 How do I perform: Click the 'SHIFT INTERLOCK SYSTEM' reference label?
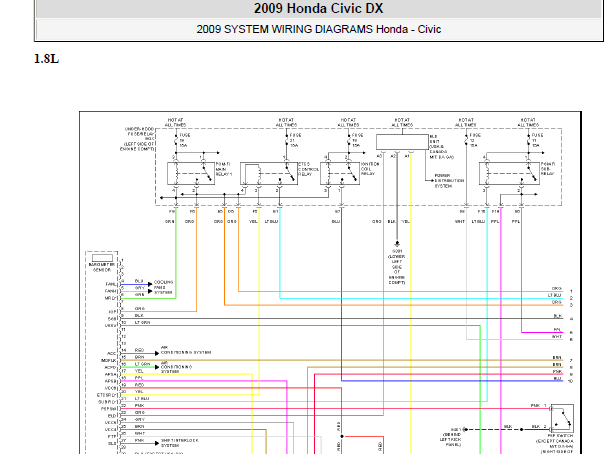point(179,443)
